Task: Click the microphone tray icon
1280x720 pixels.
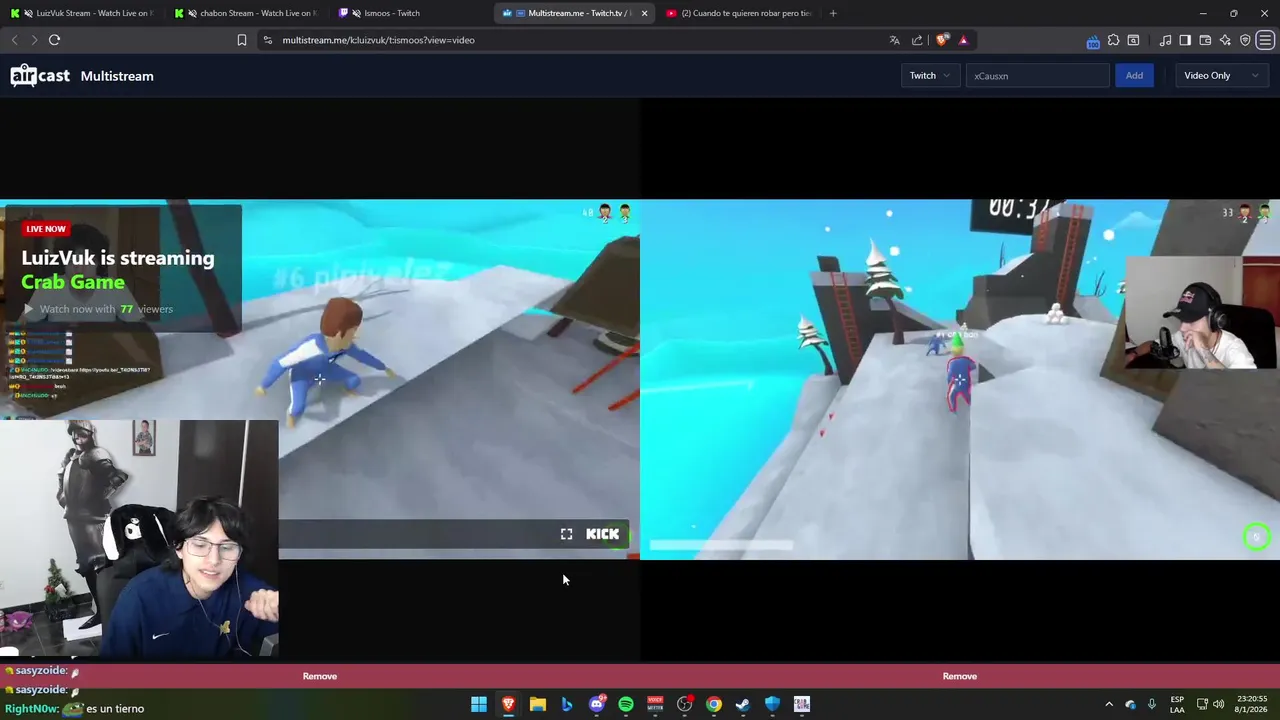Action: 1152,704
